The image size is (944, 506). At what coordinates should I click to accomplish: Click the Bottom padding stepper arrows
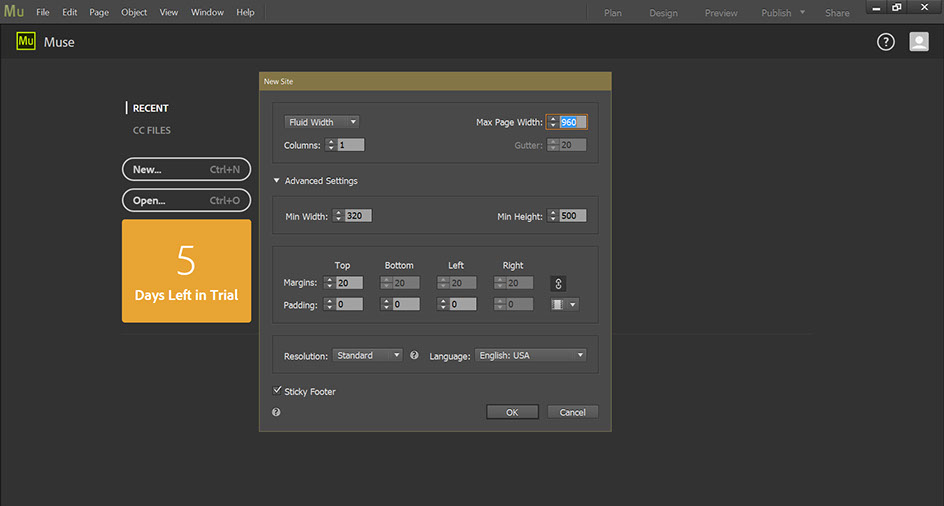click(x=386, y=304)
